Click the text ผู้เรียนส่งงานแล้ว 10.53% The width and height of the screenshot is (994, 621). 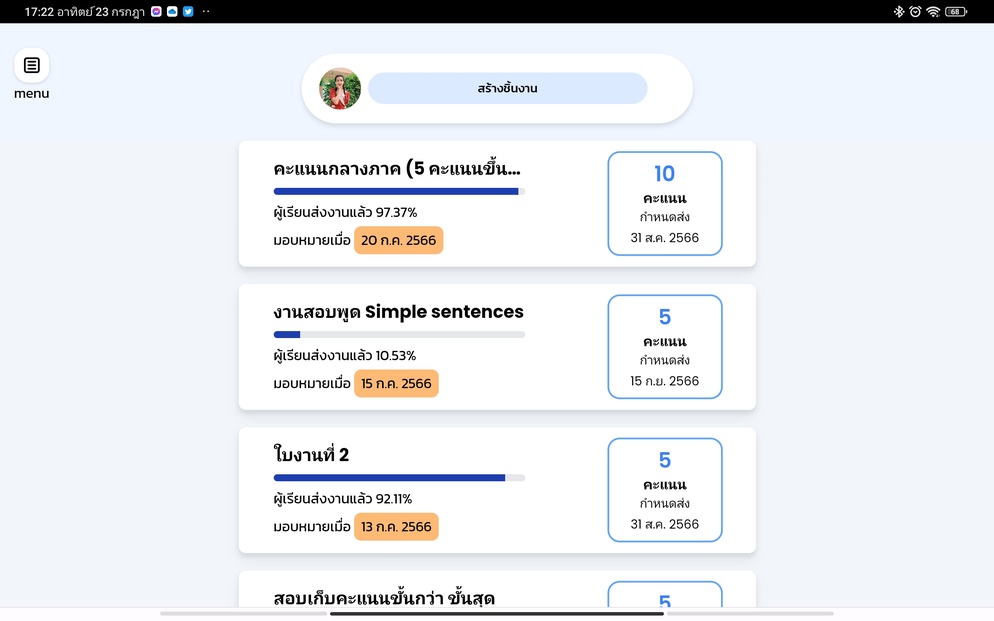click(345, 355)
